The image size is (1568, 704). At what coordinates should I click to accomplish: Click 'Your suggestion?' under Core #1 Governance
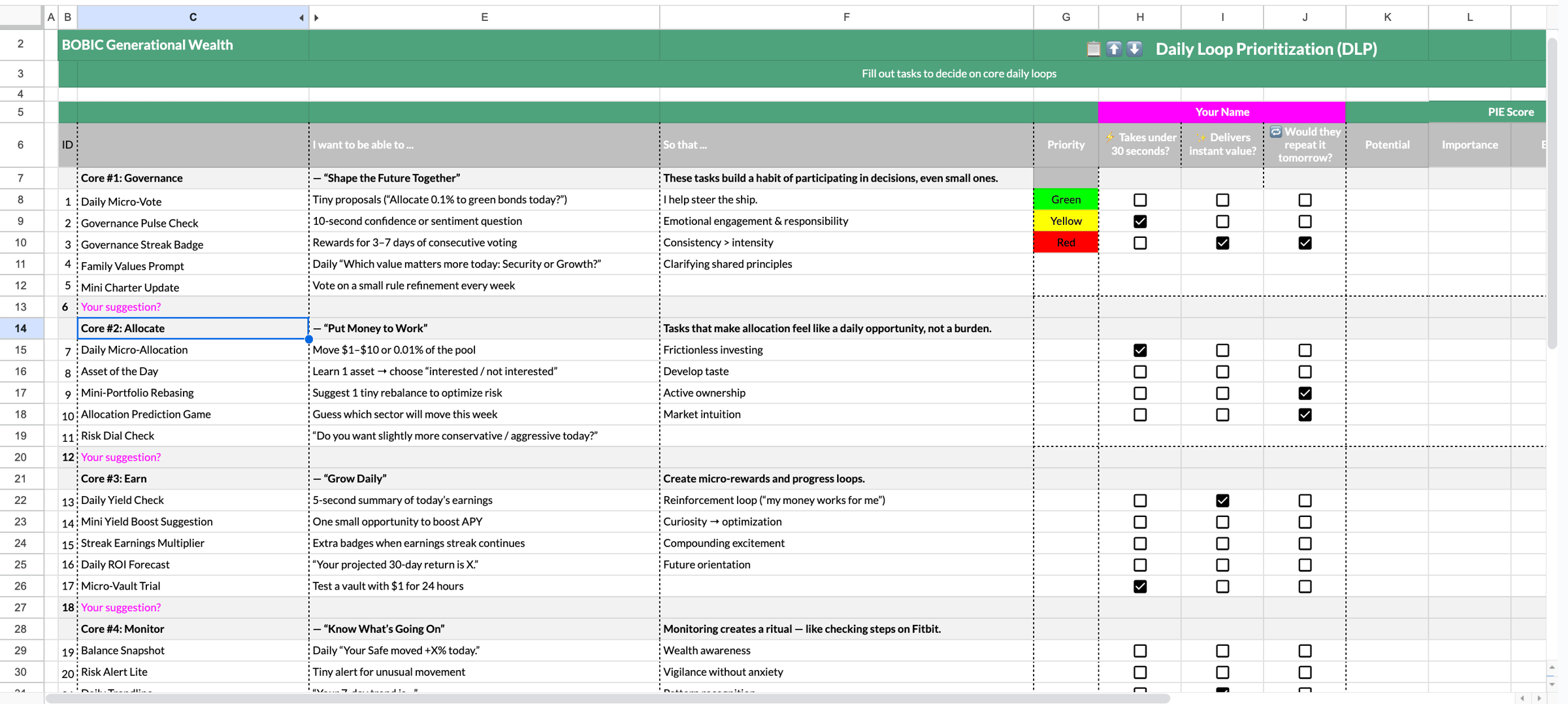[x=121, y=307]
